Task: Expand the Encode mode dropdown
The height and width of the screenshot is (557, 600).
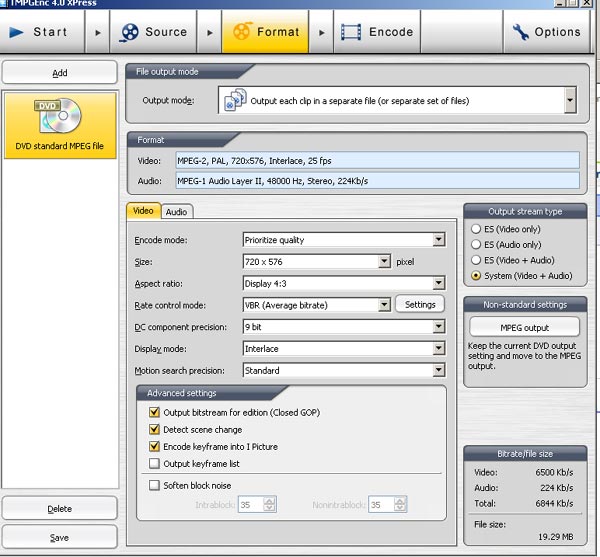Action: point(438,240)
